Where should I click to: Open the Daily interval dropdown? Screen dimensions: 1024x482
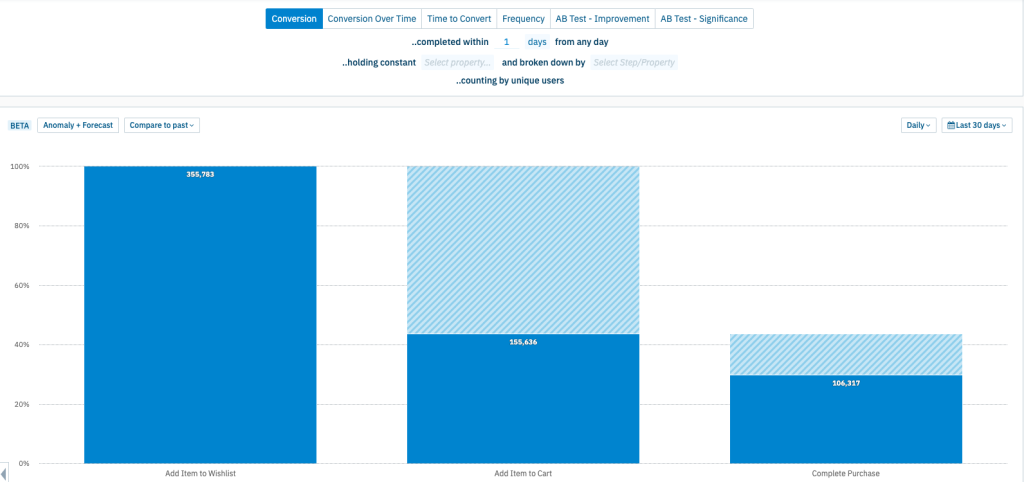[919, 125]
